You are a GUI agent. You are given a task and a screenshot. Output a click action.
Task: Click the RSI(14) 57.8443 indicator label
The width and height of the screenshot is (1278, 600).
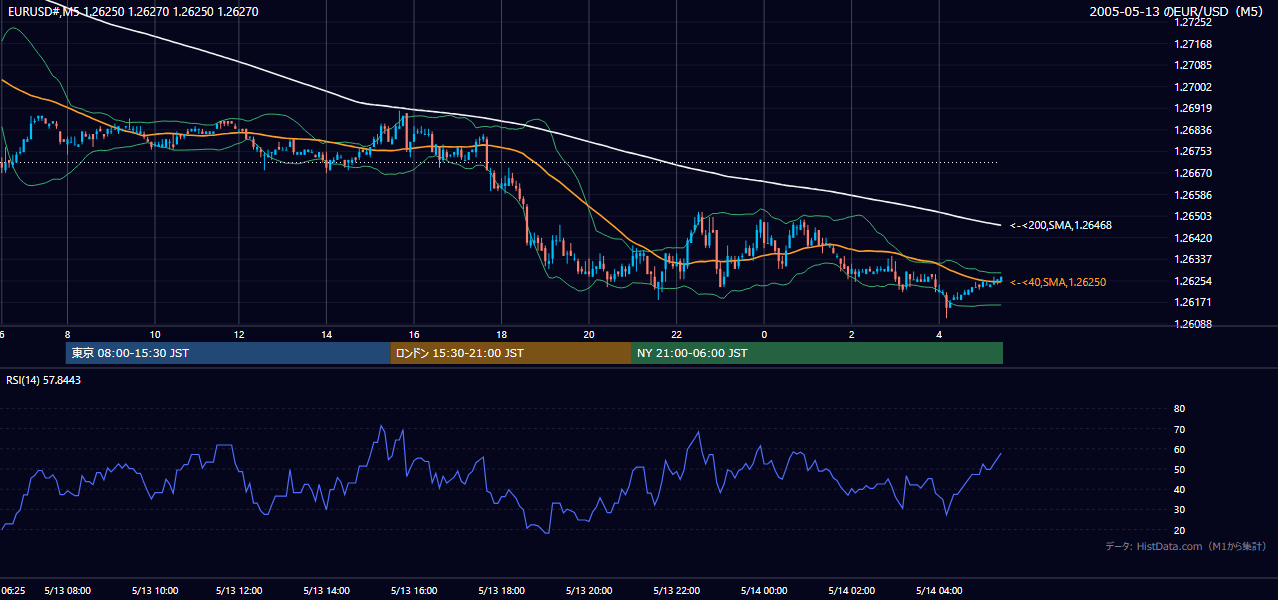click(44, 380)
